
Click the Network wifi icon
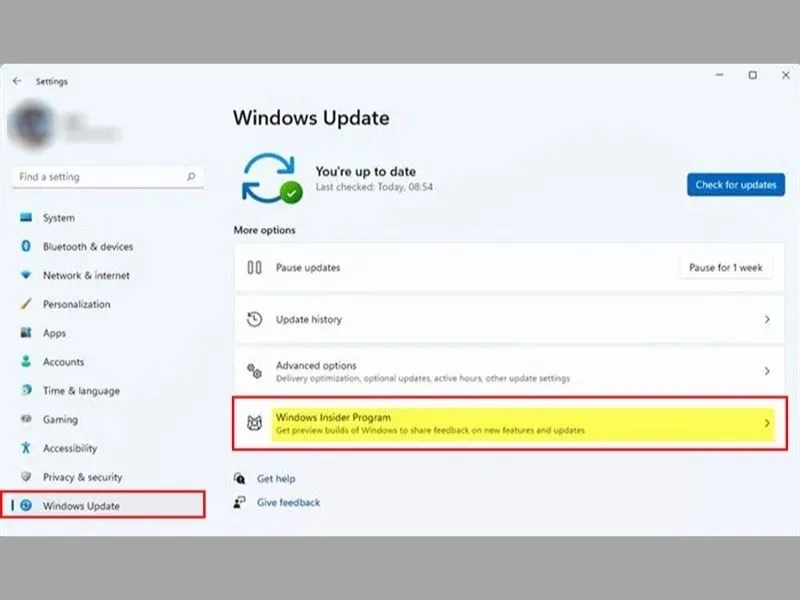(x=26, y=276)
